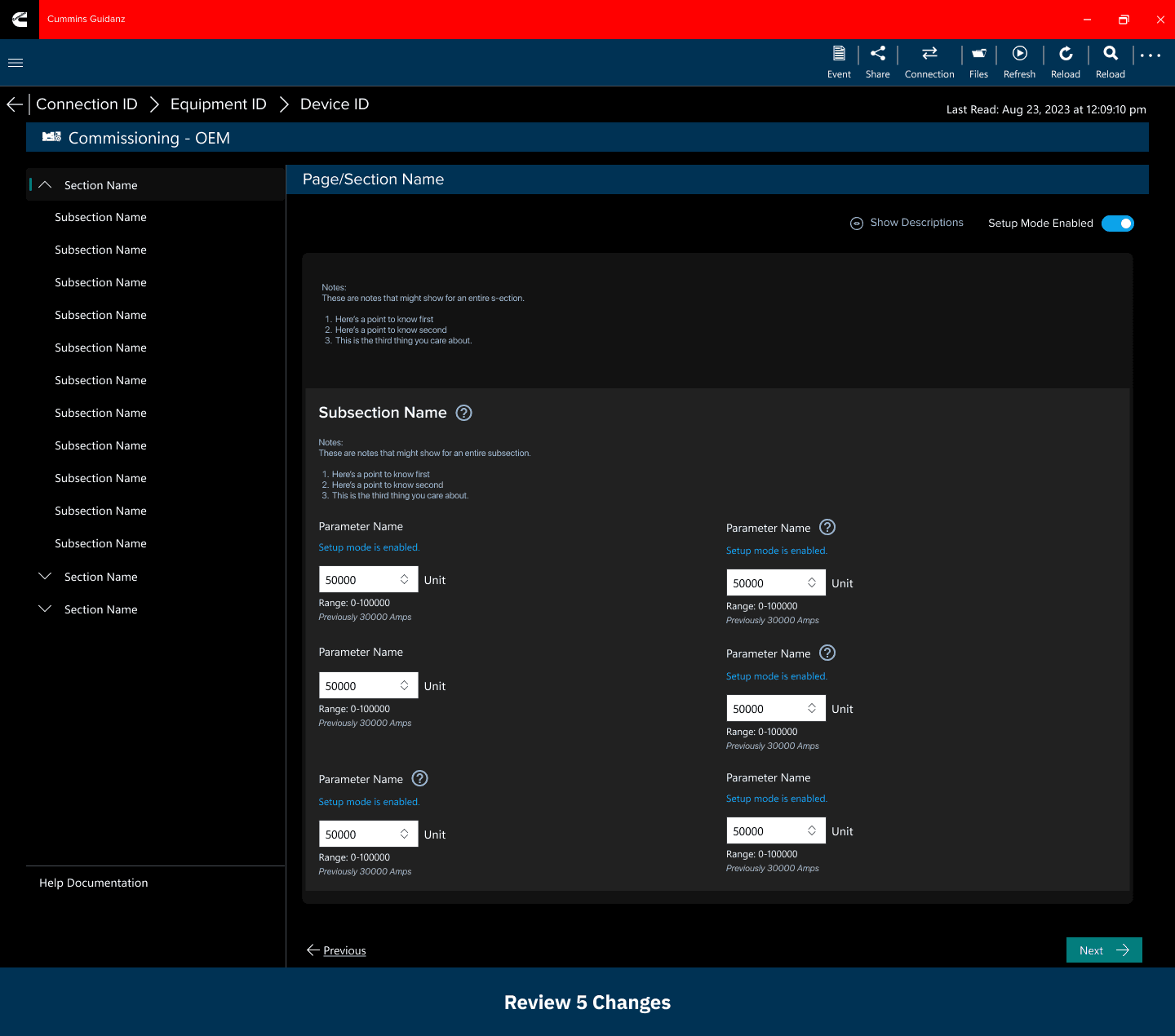
Task: Open the hamburger menu
Action: coord(15,63)
